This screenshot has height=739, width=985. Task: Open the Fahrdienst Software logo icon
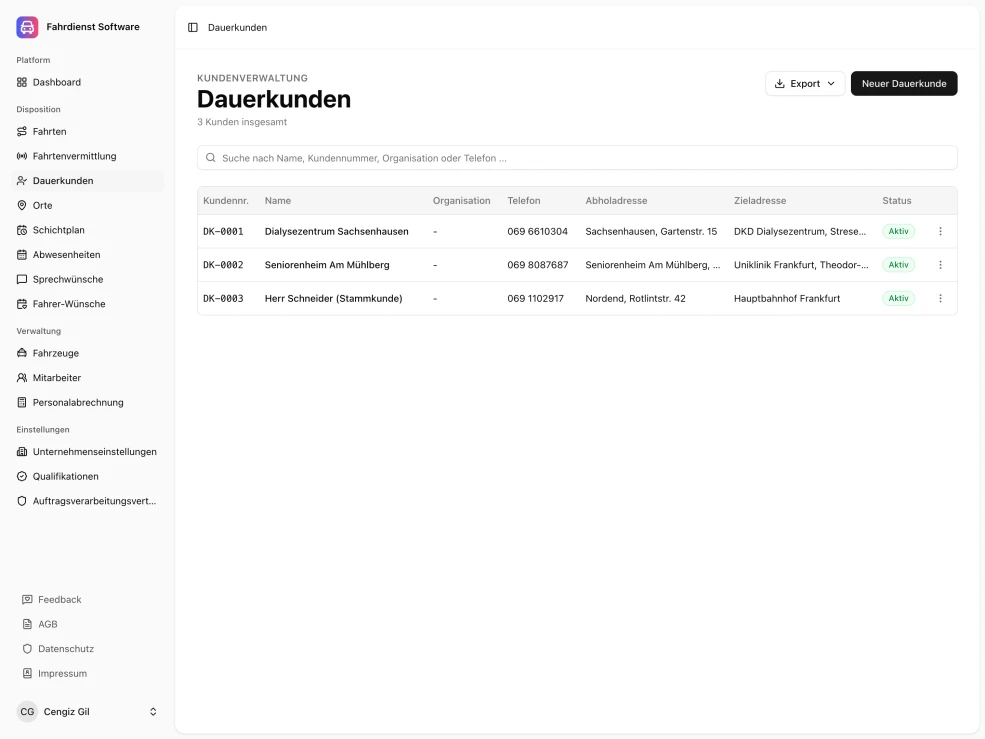point(26,26)
